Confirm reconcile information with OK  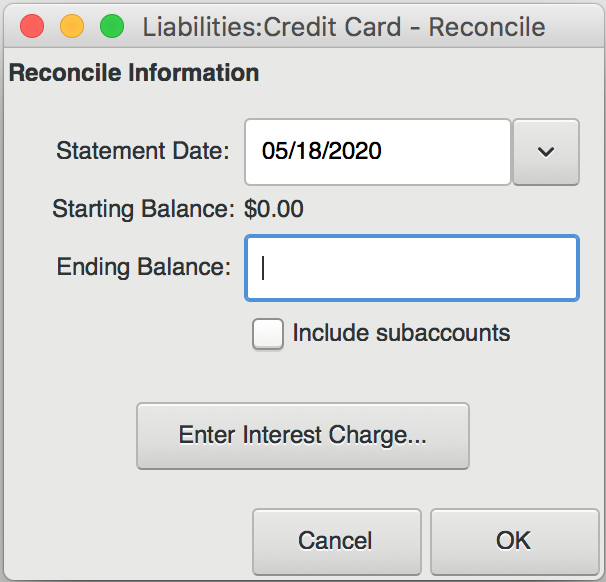514,541
